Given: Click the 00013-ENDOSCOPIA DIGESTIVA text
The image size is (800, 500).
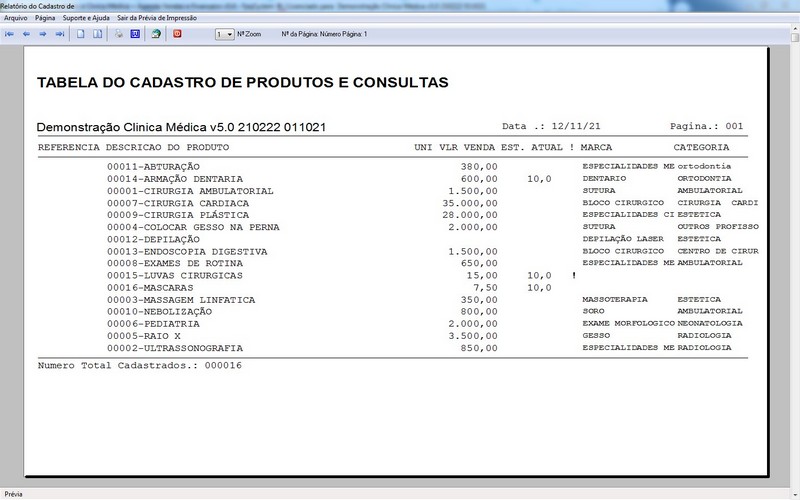Looking at the screenshot, I should 187,252.
